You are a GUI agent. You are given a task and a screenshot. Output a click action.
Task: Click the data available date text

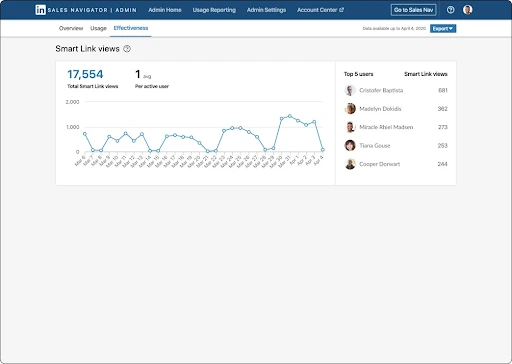[x=394, y=28]
